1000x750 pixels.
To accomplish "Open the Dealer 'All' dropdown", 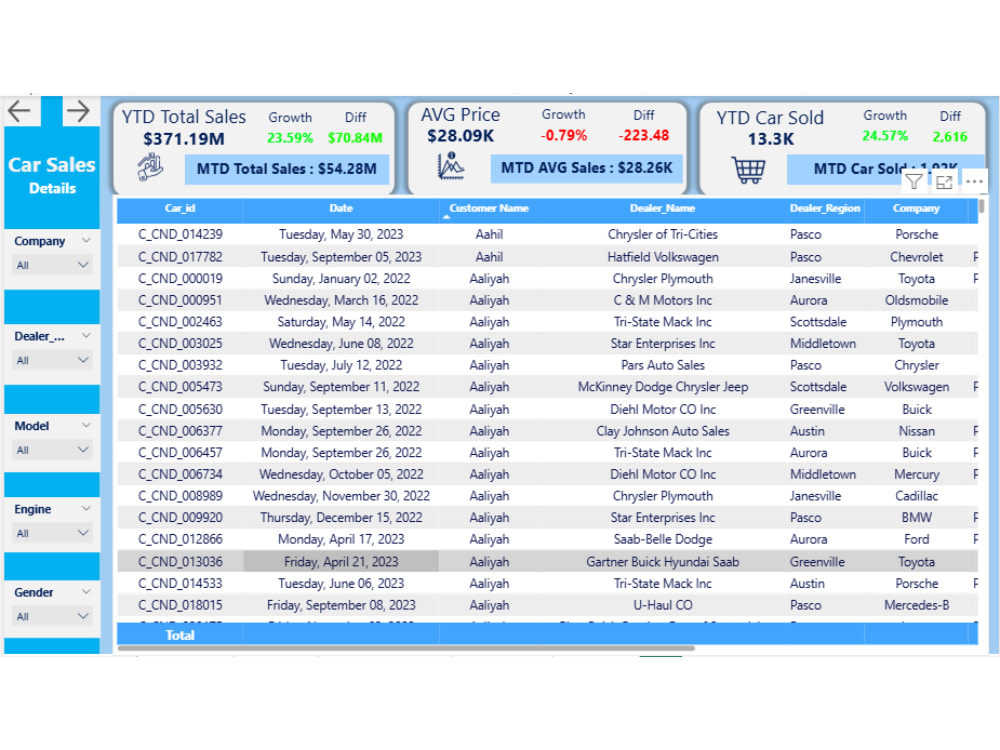I will click(53, 360).
